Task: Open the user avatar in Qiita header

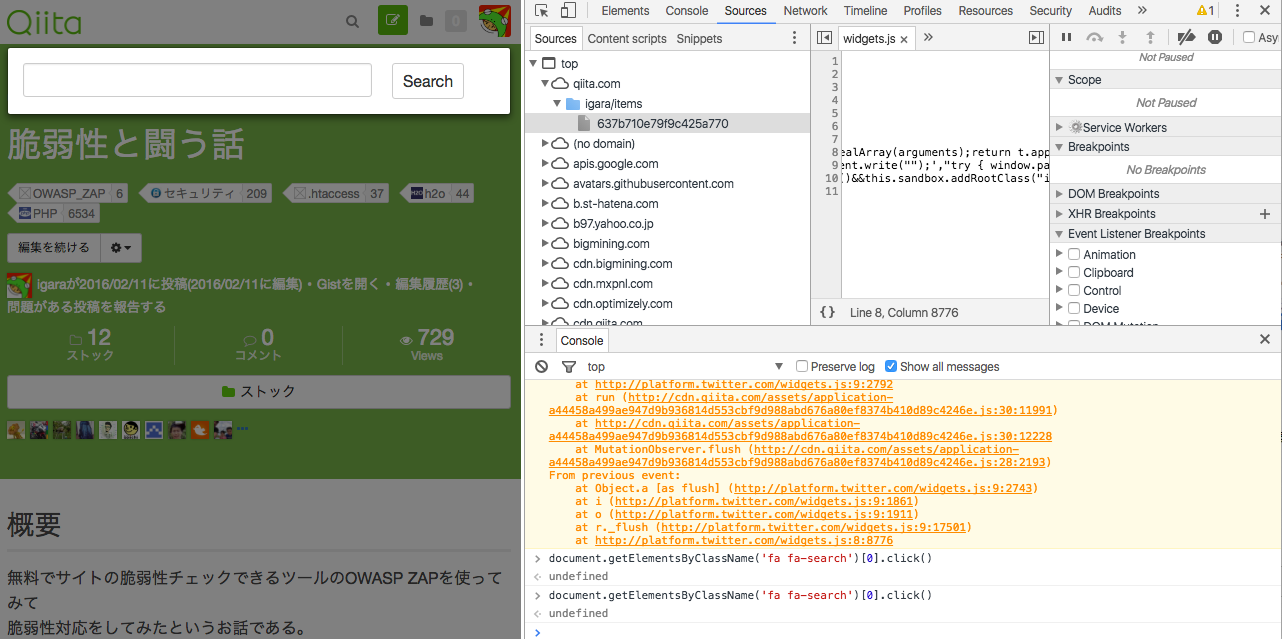Action: point(495,20)
